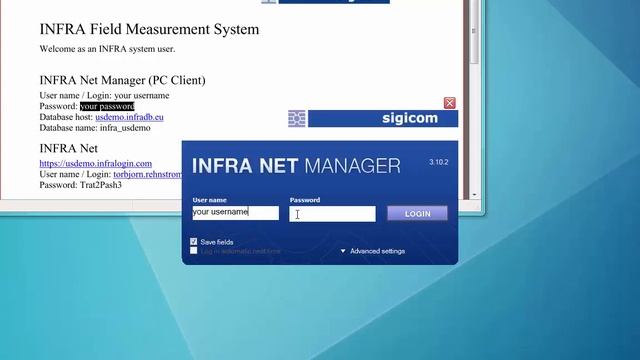Viewport: 640px width, 360px height.
Task: Click 'User name / Login: your username' text
Action: click(104, 96)
